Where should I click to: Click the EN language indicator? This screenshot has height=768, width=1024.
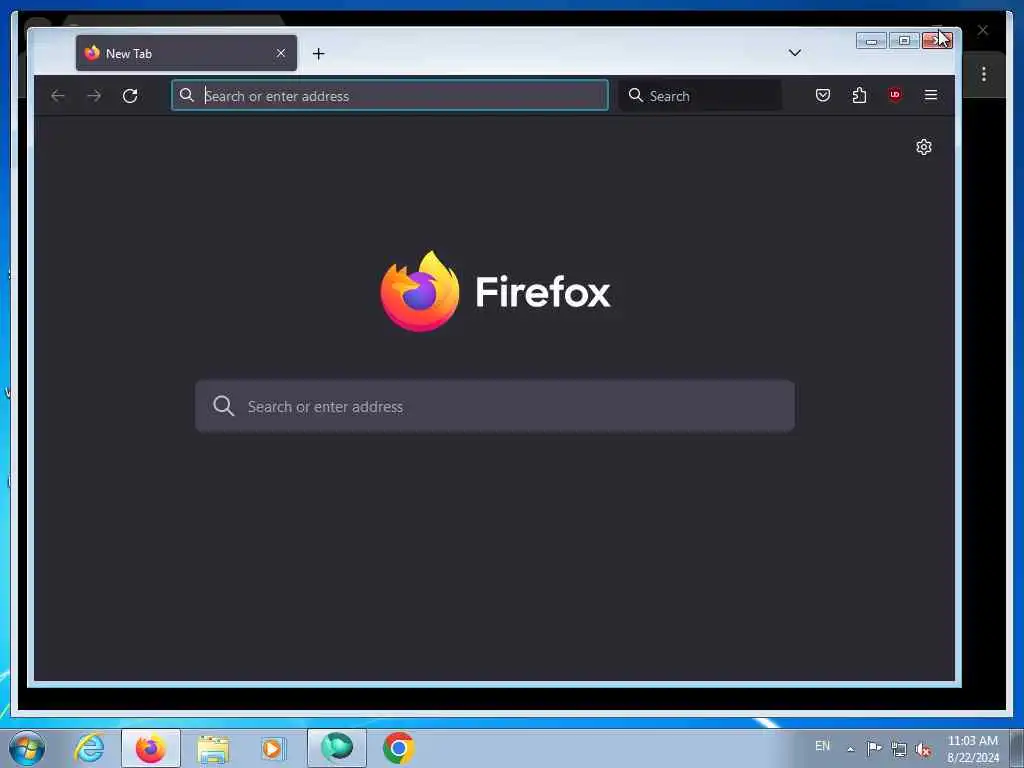tap(822, 746)
